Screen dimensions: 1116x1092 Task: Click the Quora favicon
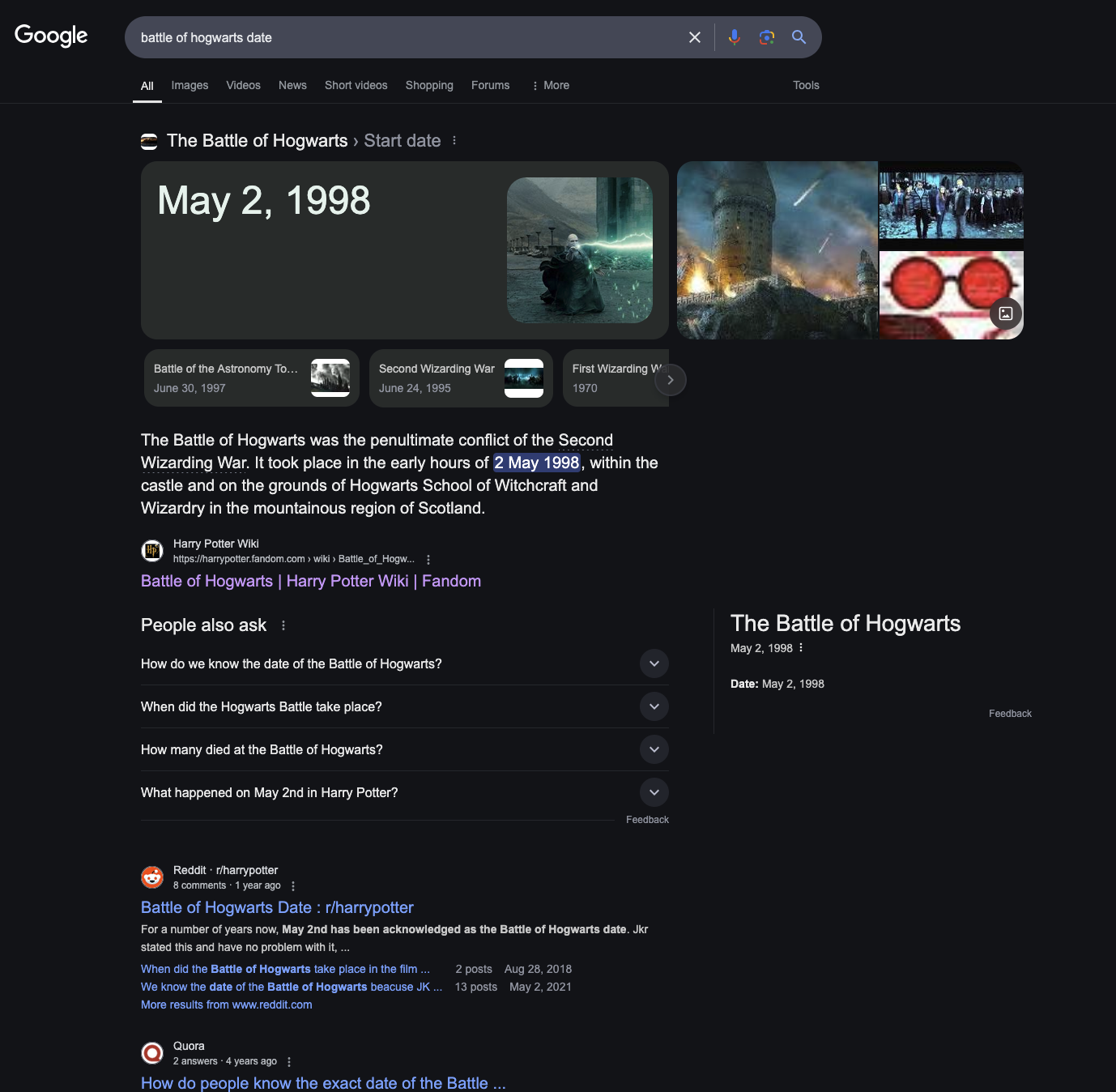152,1053
